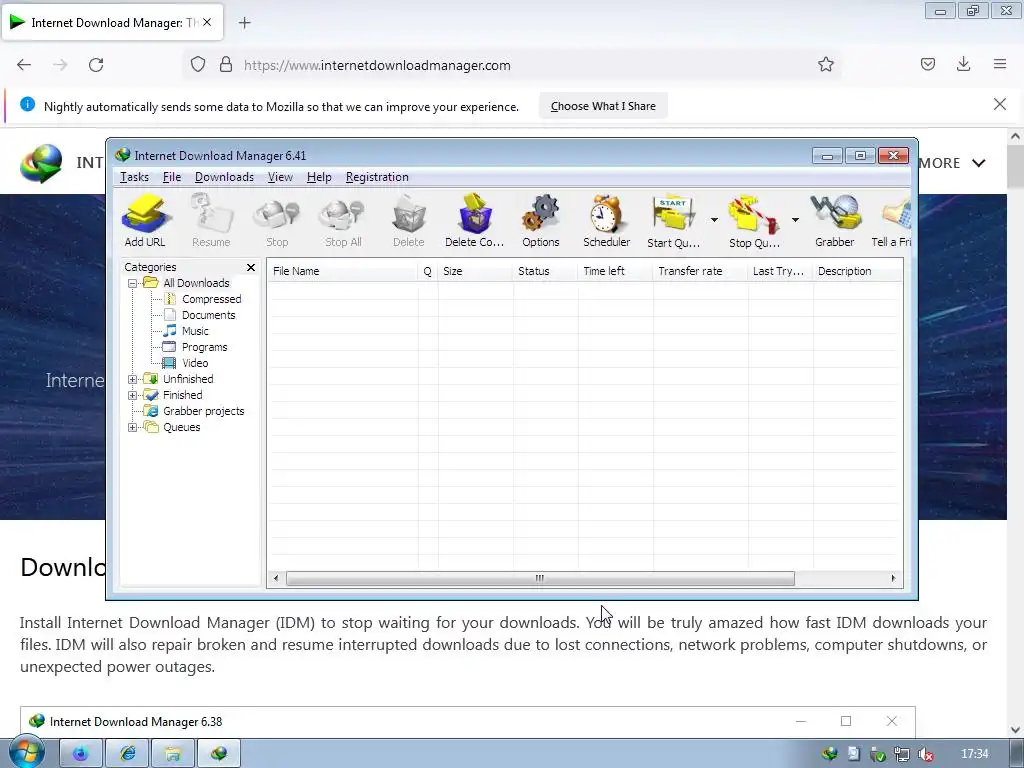Viewport: 1024px width, 768px height.
Task: Select Grabber projects in the tree
Action: click(203, 411)
